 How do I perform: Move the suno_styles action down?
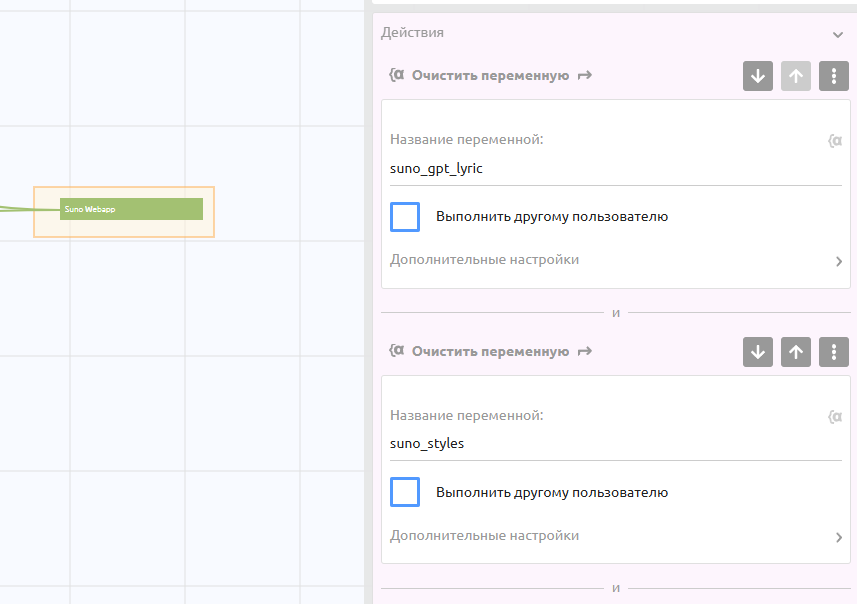tap(758, 352)
